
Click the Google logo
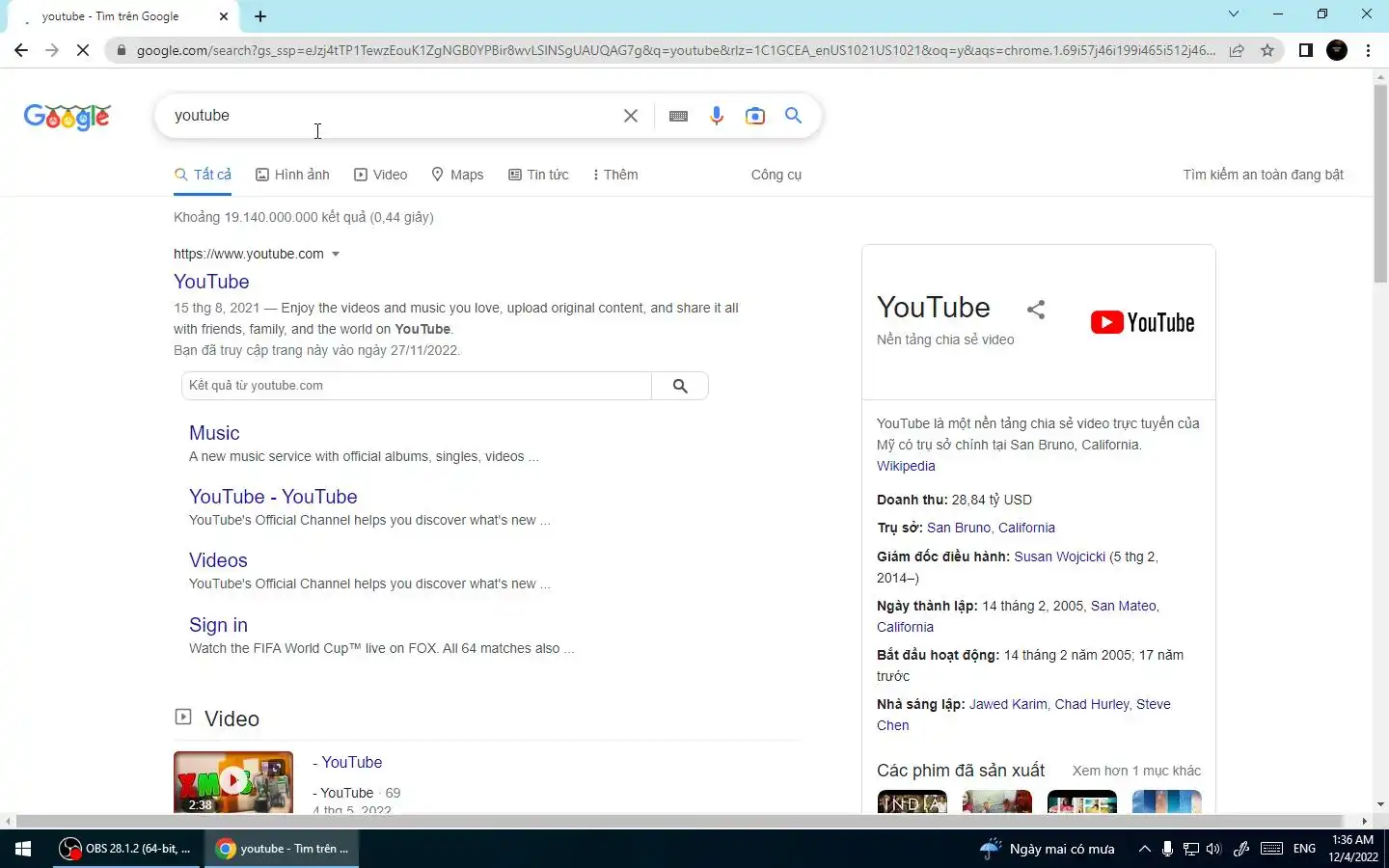click(x=68, y=117)
